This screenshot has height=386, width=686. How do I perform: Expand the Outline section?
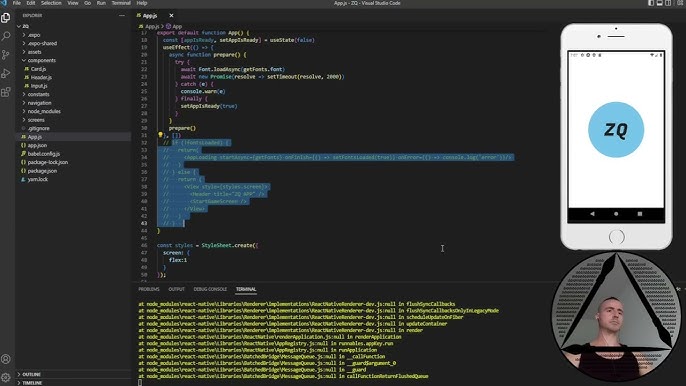[x=31, y=374]
